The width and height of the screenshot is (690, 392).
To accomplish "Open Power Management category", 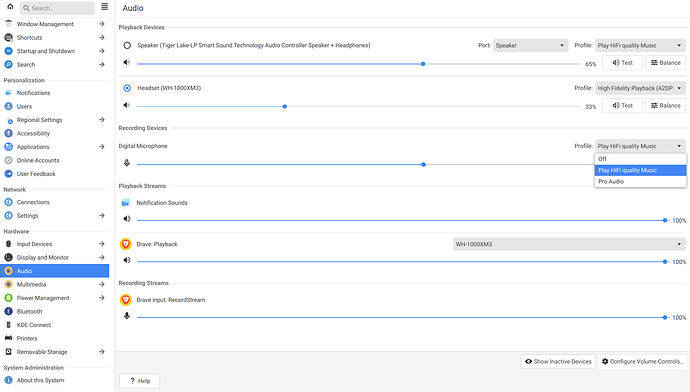I will pyautogui.click(x=55, y=298).
